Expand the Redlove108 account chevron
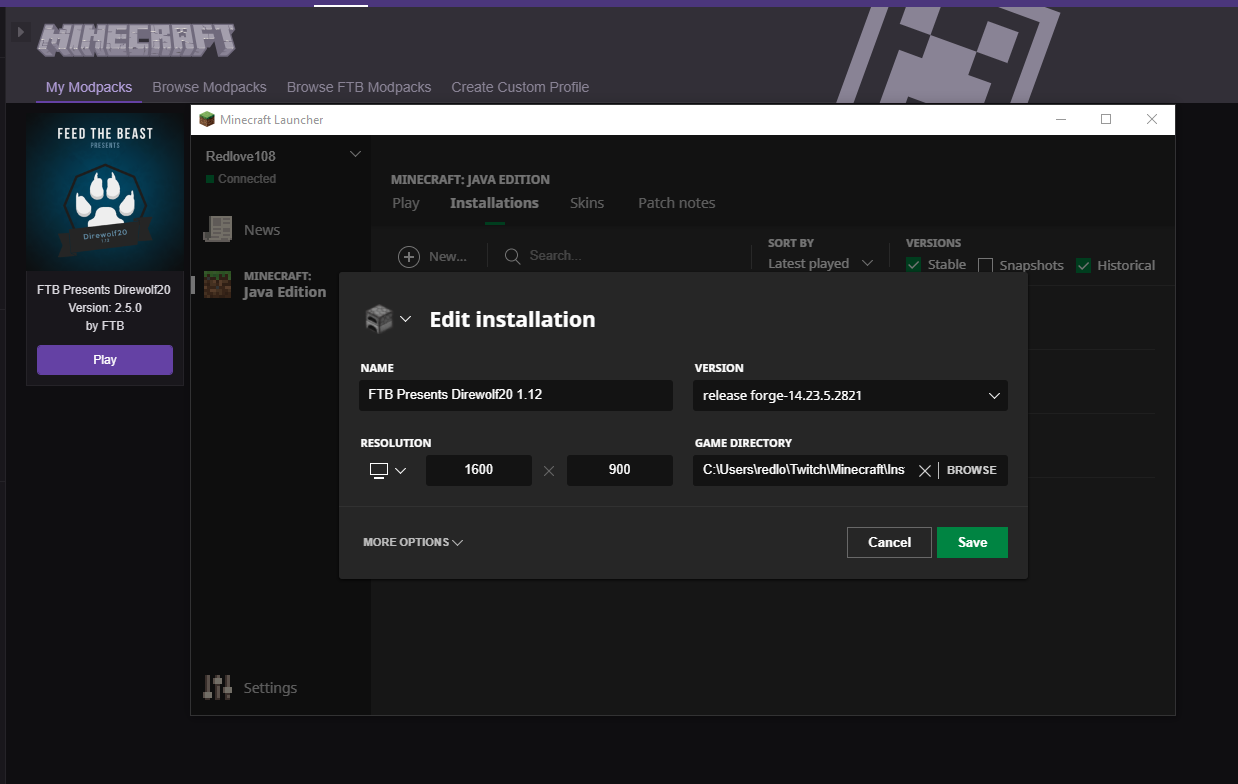 pyautogui.click(x=355, y=155)
